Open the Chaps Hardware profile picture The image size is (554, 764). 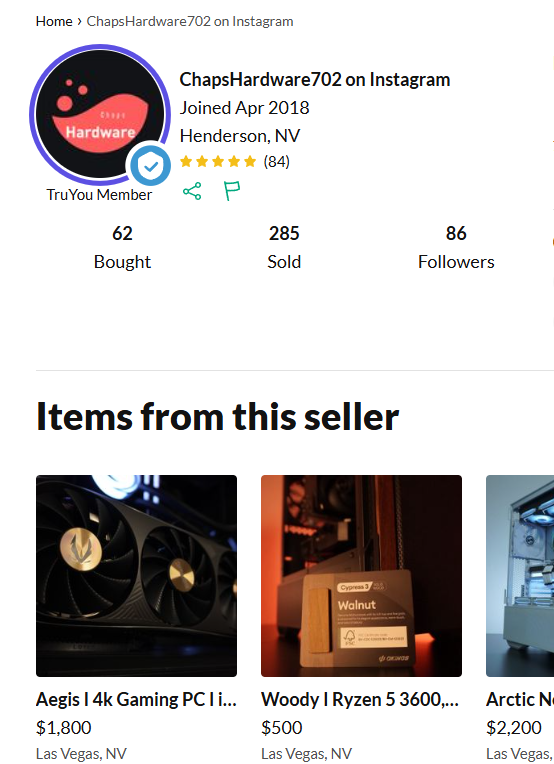100,115
